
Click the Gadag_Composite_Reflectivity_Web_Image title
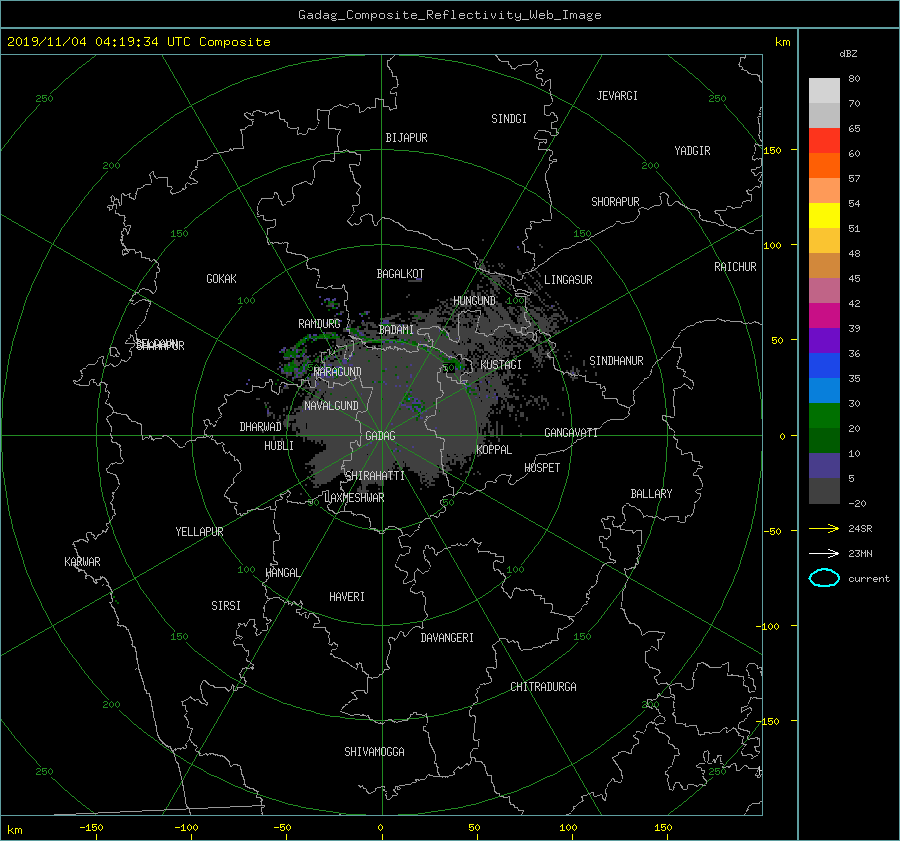(449, 15)
